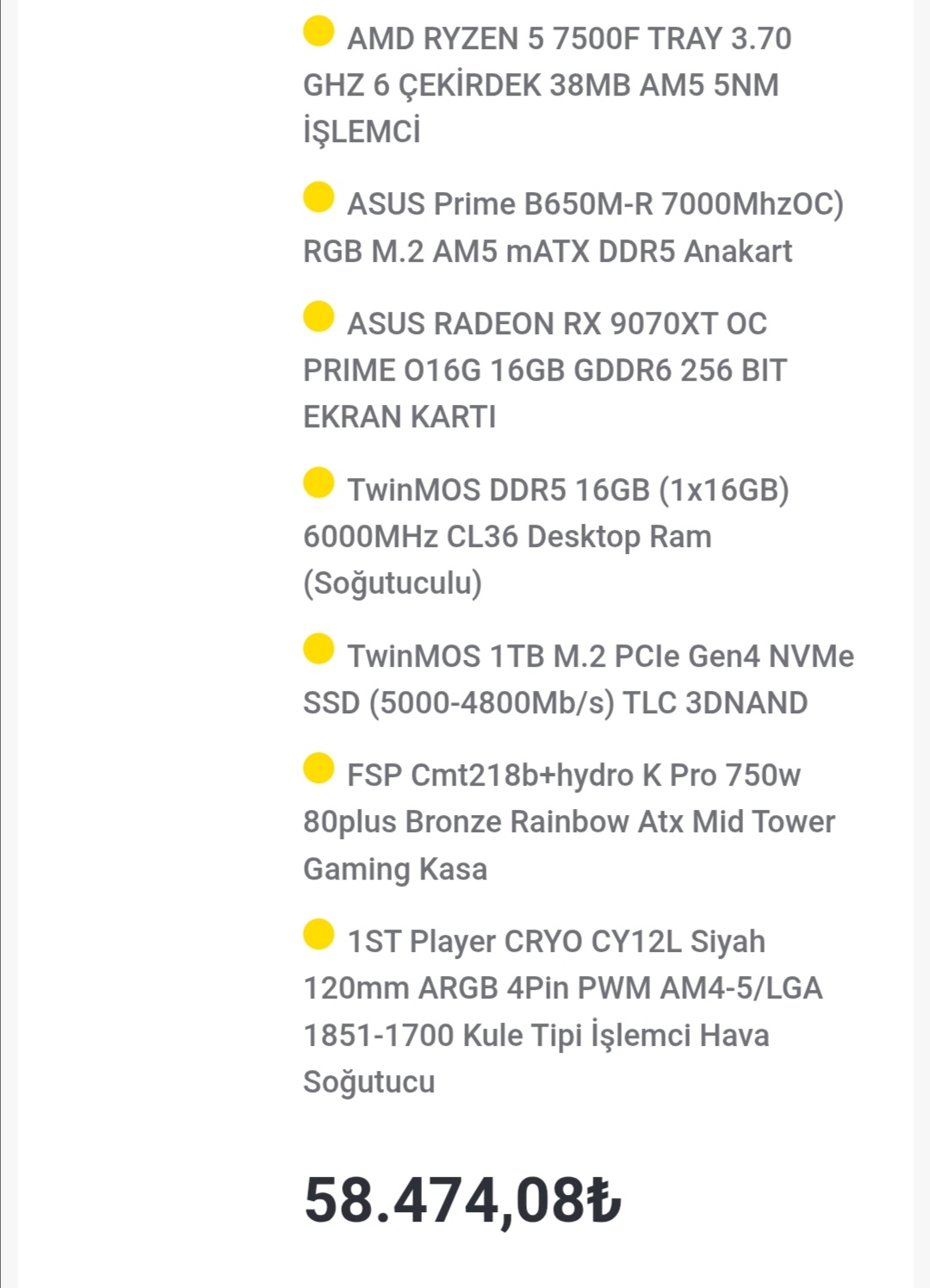
Task: Click the Turkish lira symbol in the price
Action: pos(604,1200)
